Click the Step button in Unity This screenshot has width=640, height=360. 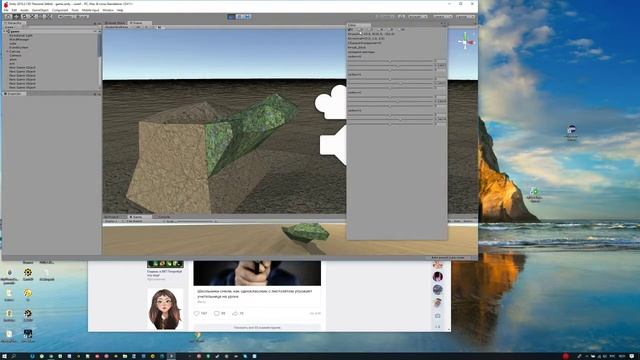coord(247,17)
